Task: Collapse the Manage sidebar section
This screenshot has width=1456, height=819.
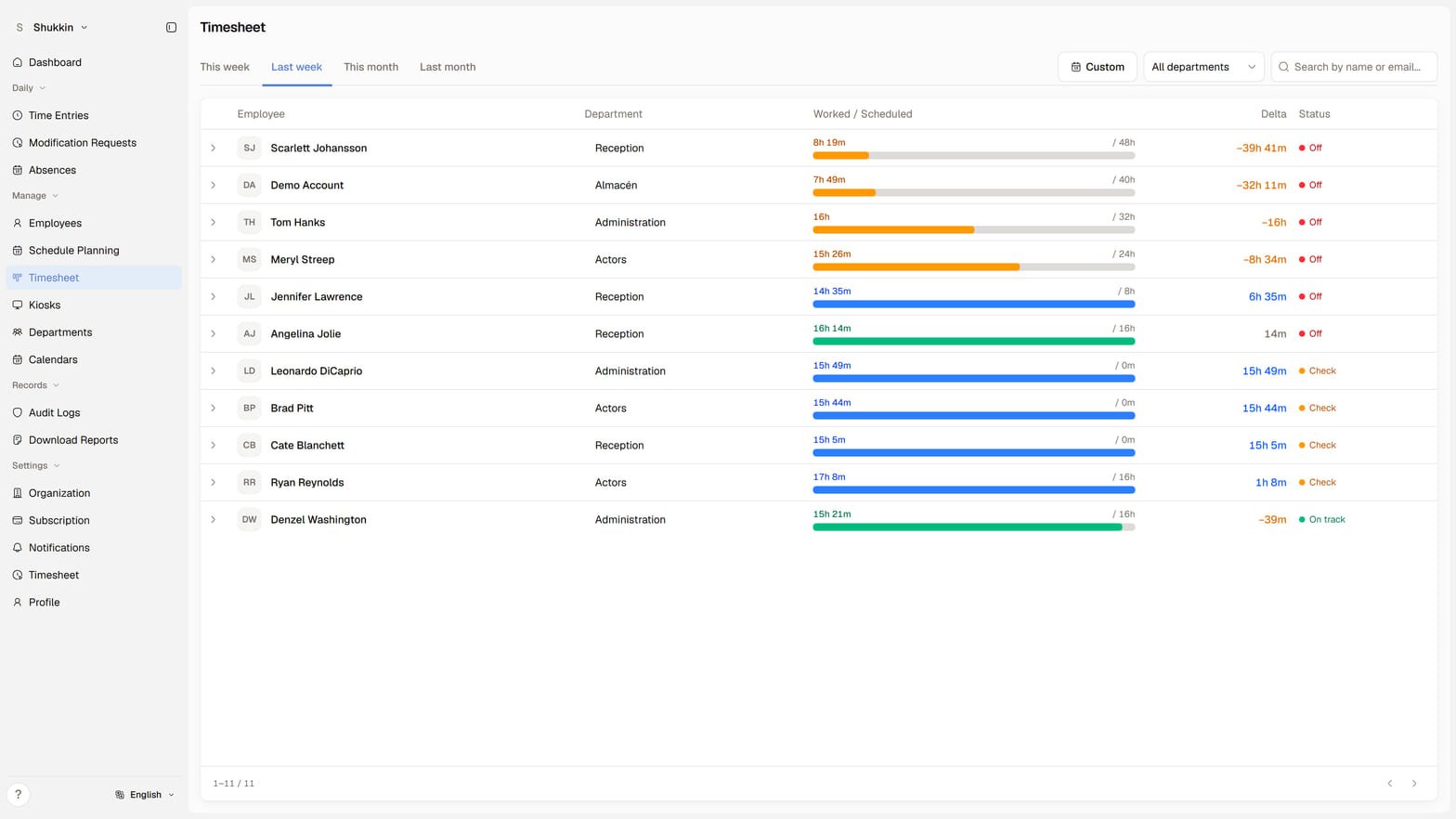Action: pos(35,196)
